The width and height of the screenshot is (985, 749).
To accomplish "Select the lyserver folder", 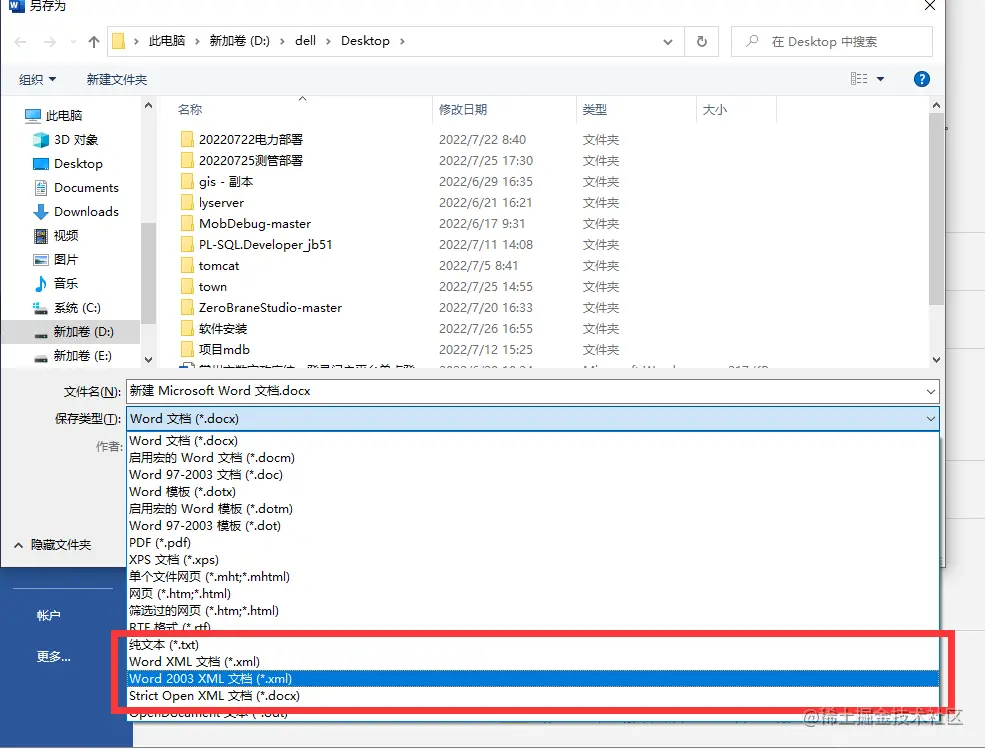I will pyautogui.click(x=212, y=202).
